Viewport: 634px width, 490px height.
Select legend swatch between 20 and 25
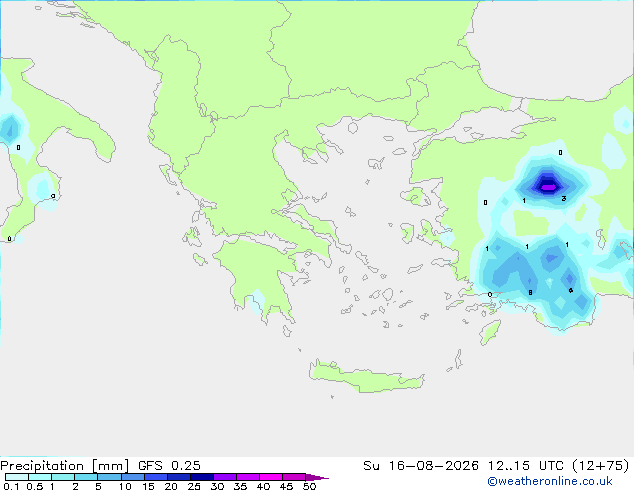tap(179, 477)
